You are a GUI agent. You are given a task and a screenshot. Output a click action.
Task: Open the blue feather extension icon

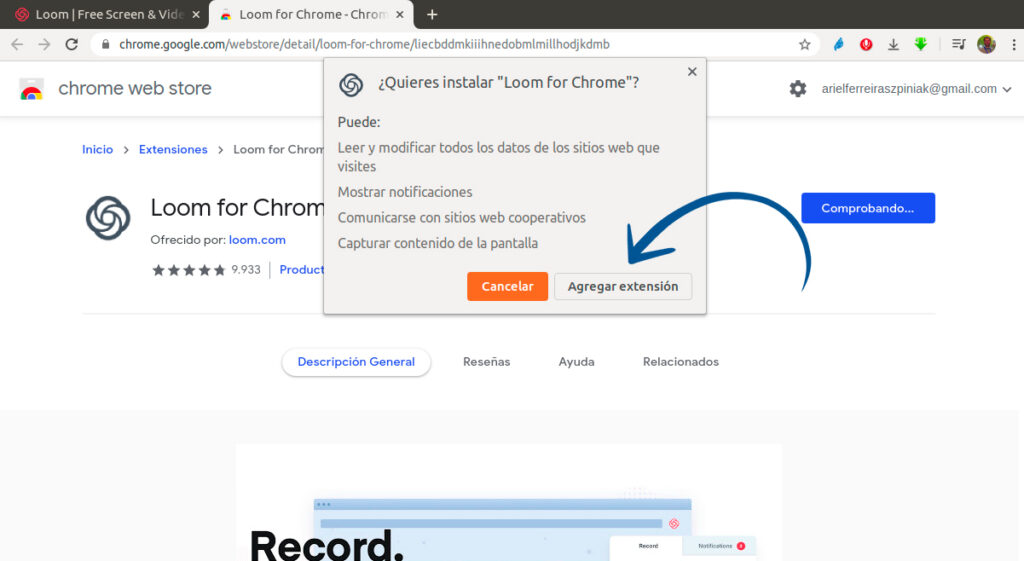[839, 44]
